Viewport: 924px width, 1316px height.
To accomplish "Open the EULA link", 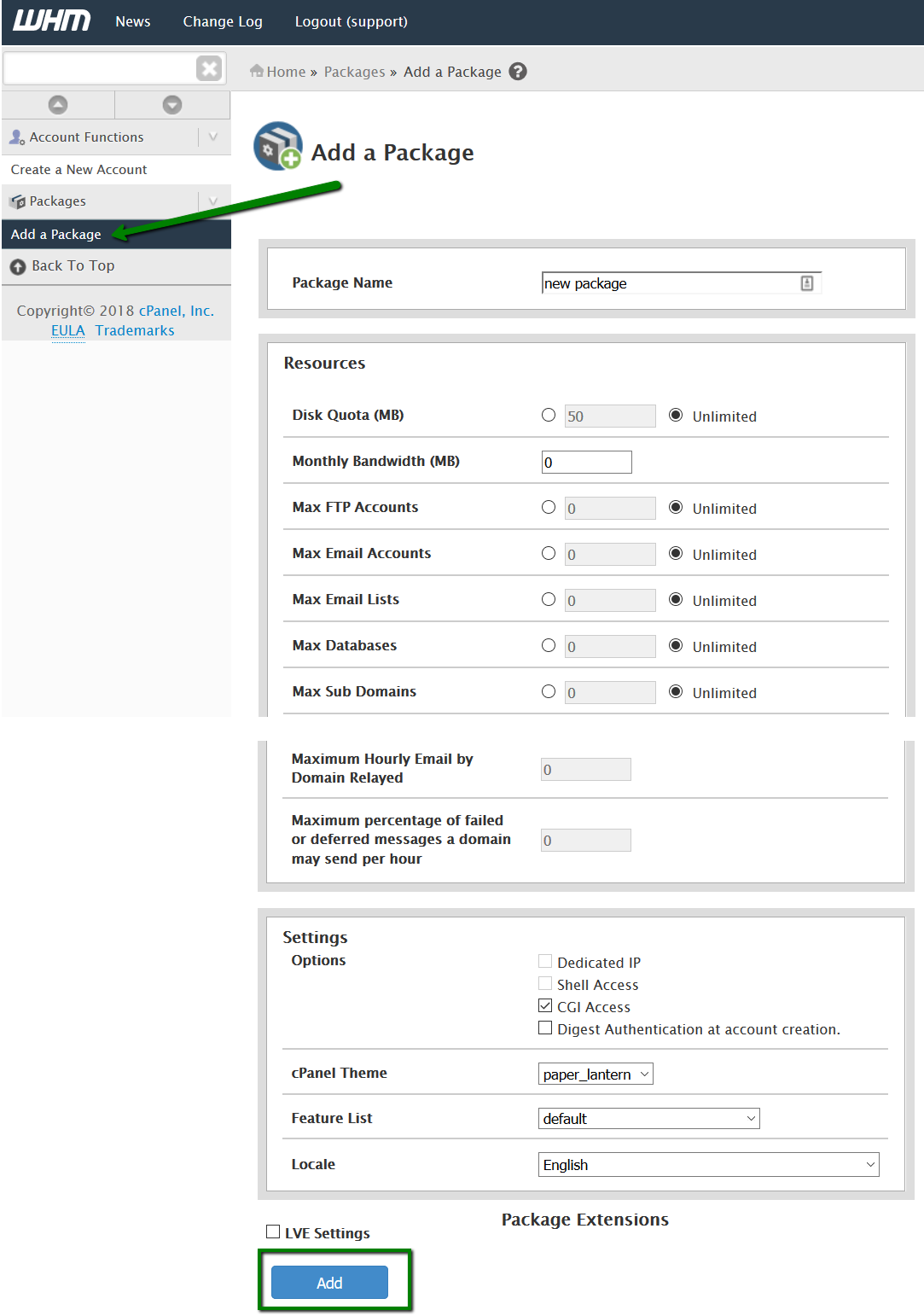I will point(67,331).
